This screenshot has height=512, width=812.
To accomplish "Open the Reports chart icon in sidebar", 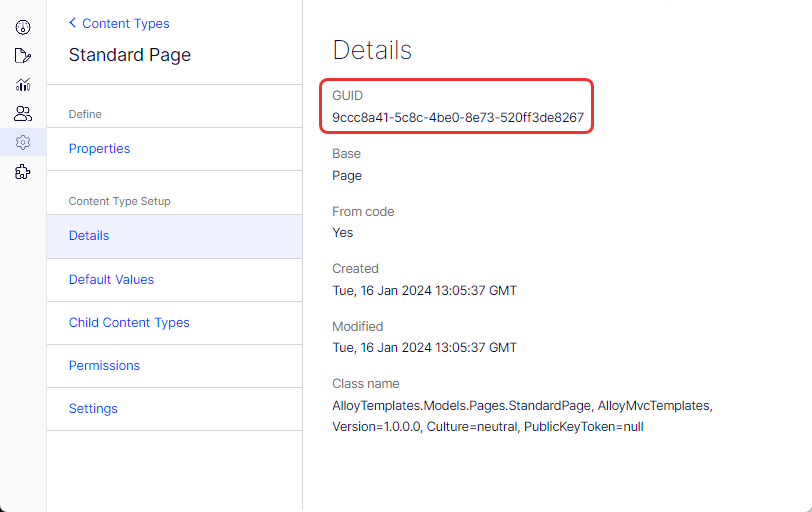I will pos(23,84).
